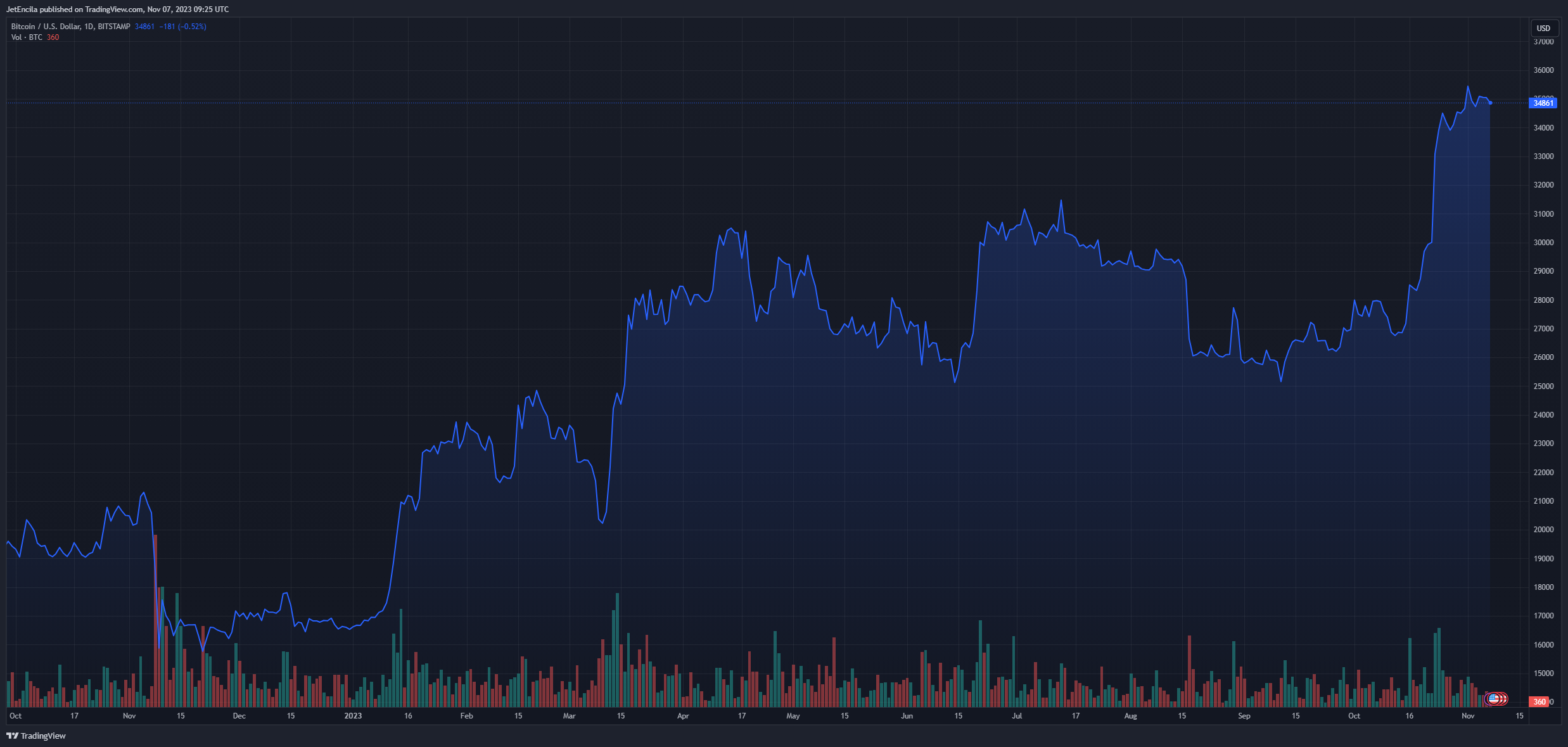Click the blue 34861 price label on axis
Image resolution: width=1568 pixels, height=747 pixels.
1543,103
